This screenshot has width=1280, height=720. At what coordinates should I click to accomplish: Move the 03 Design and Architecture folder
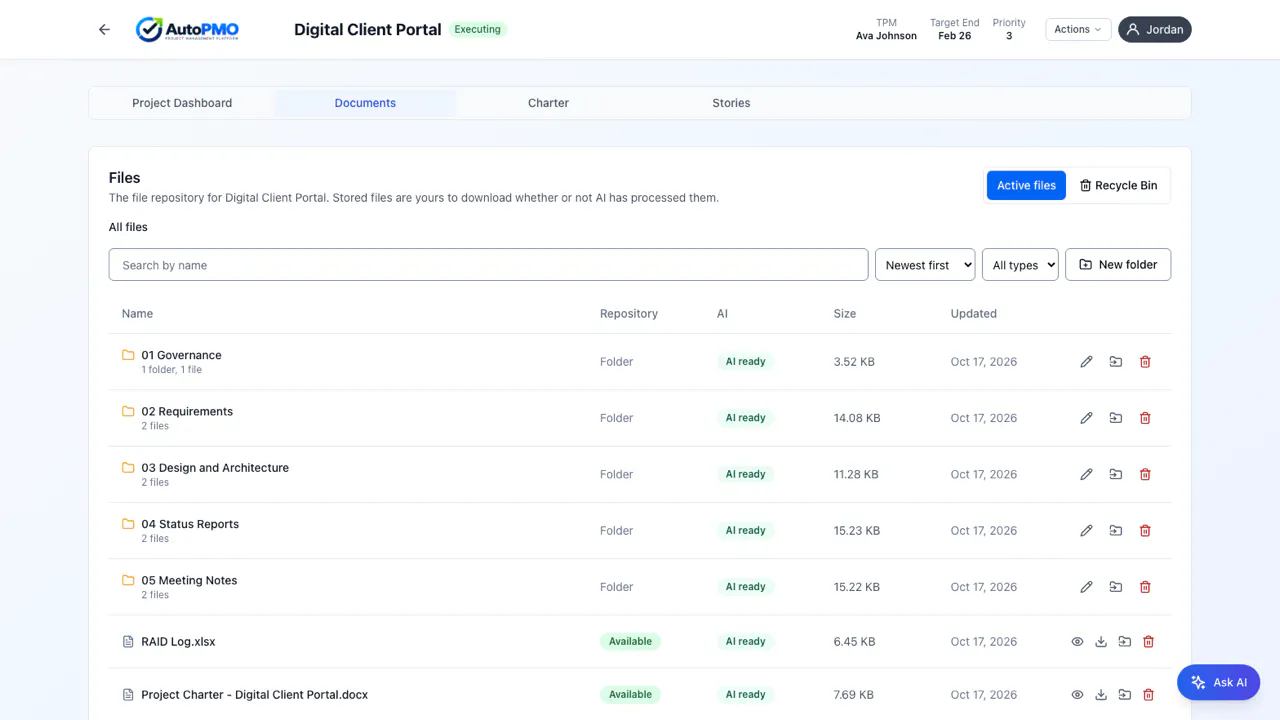click(x=1116, y=474)
